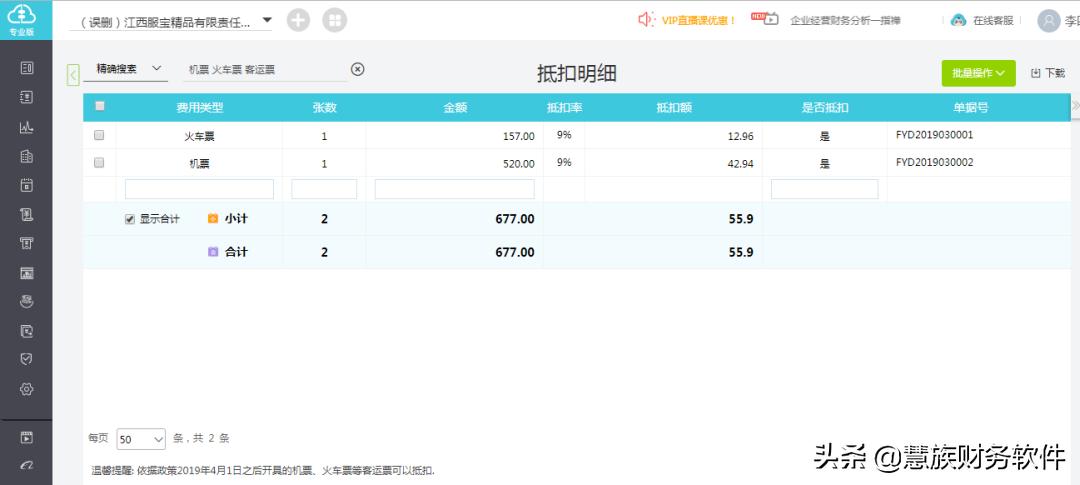Open document FYD2019030001
The width and height of the screenshot is (1080, 485).
coord(935,135)
